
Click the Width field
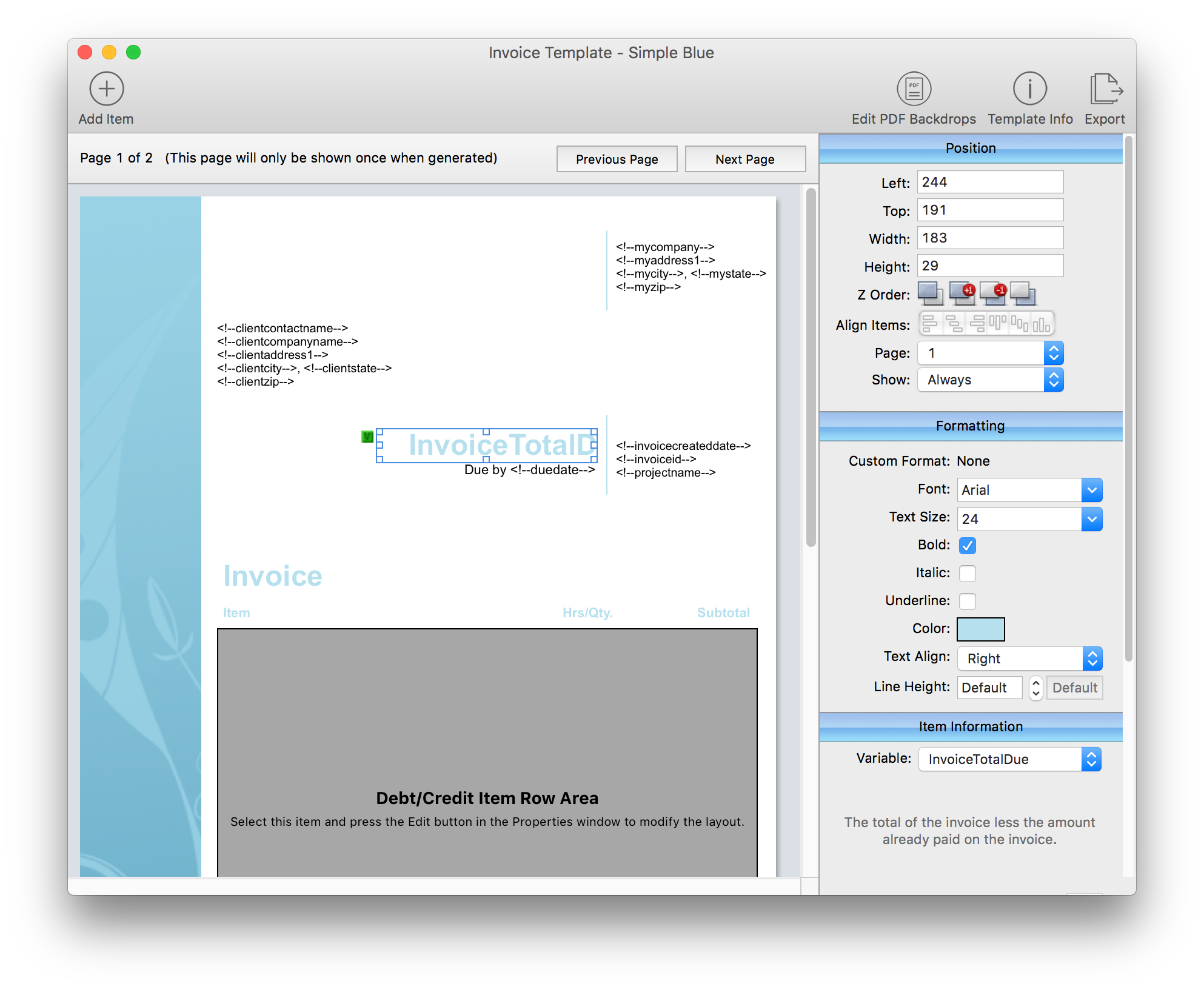coord(990,238)
